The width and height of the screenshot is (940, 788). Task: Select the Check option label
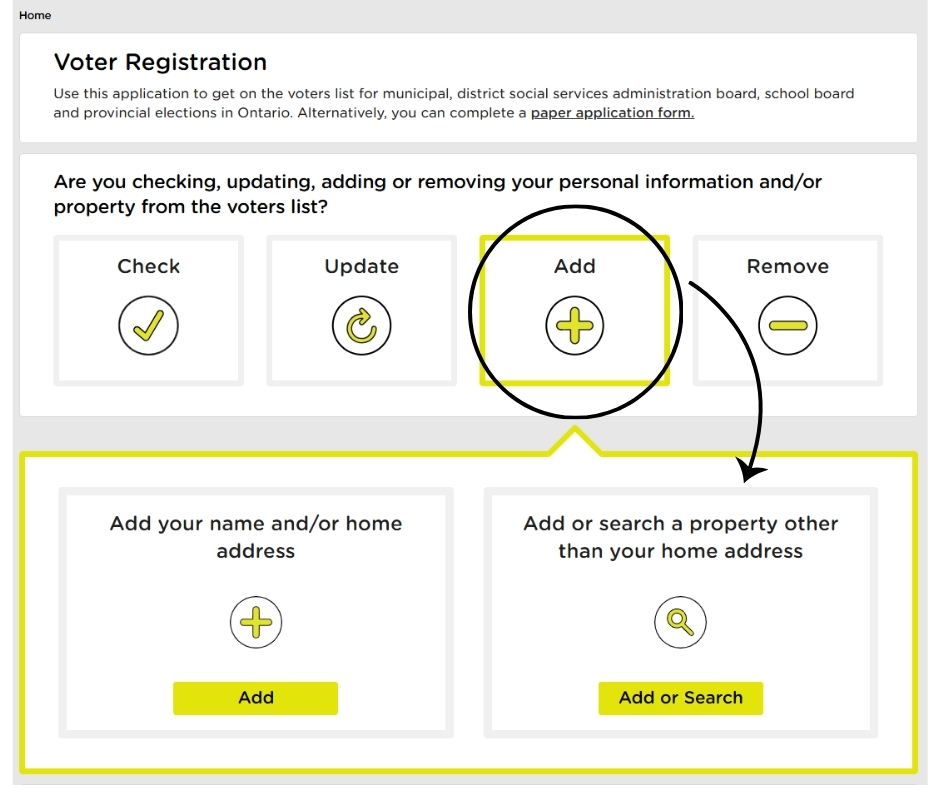point(148,266)
